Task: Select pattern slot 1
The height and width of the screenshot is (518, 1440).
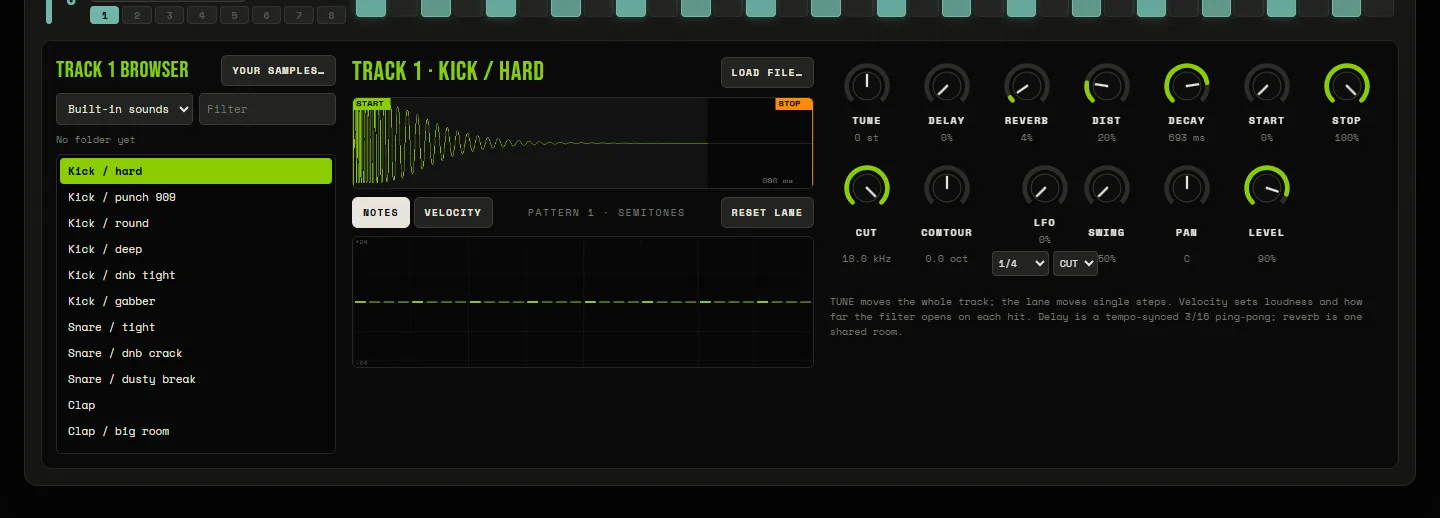Action: point(105,15)
